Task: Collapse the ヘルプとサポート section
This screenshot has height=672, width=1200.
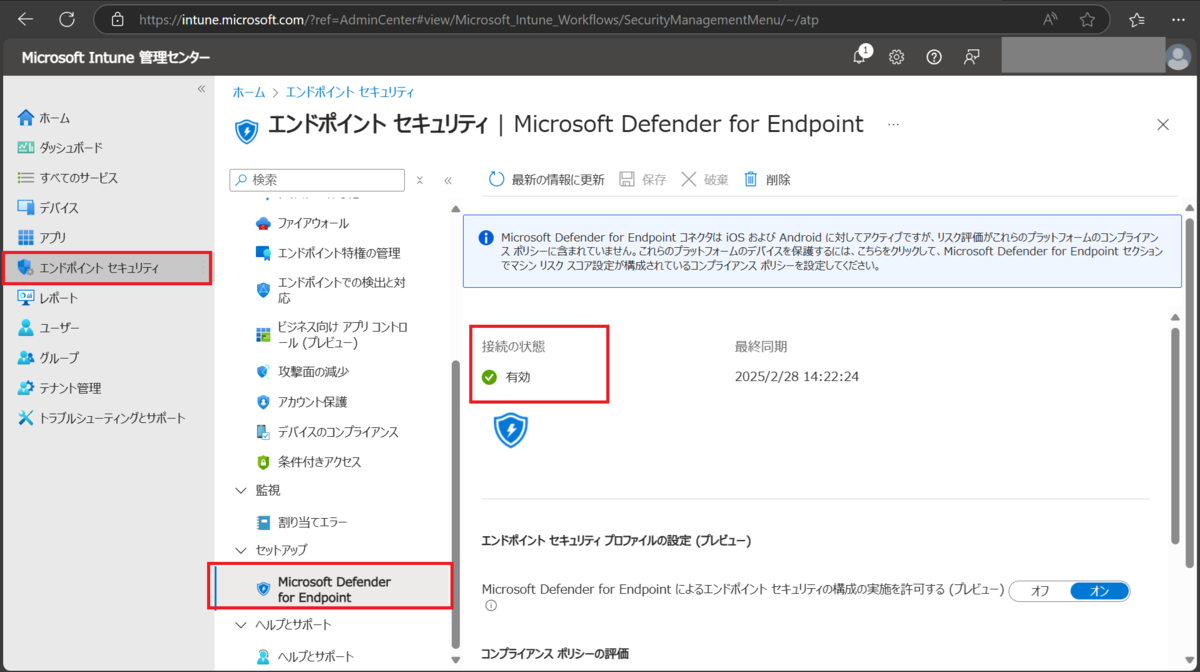Action: click(x=240, y=625)
